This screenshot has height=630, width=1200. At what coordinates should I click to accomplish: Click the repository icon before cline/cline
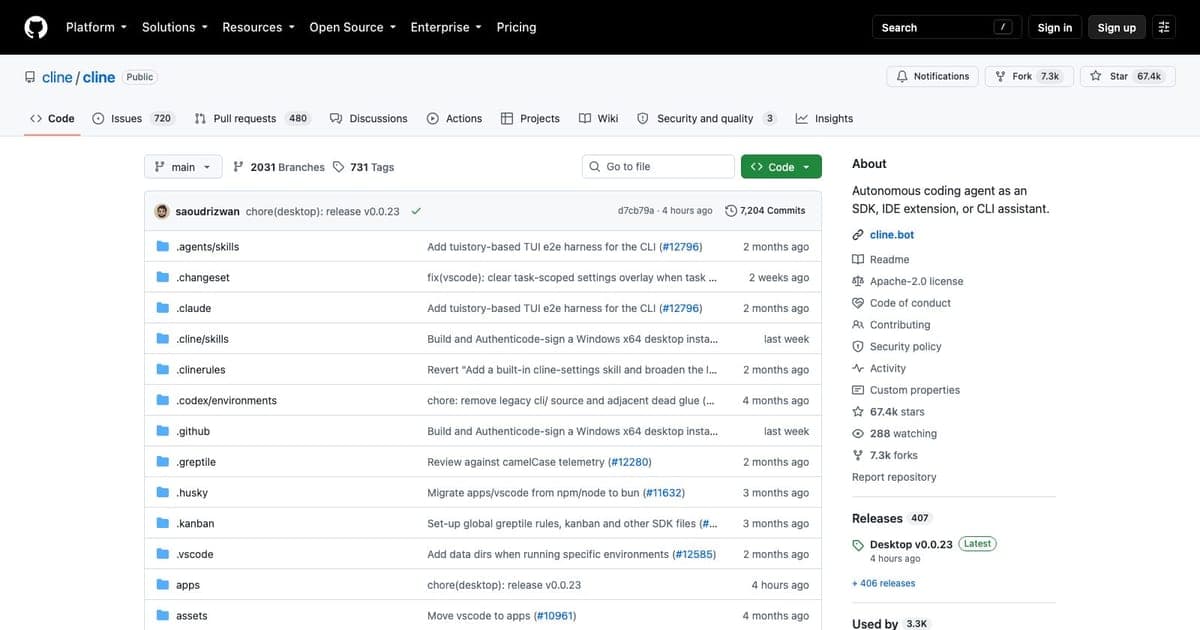click(30, 77)
